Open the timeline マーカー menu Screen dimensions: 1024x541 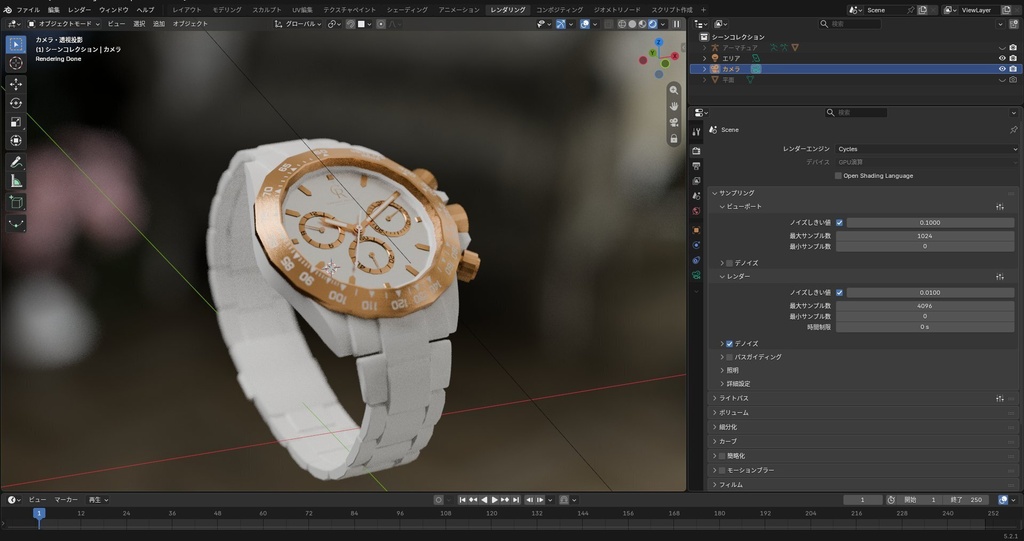point(66,500)
